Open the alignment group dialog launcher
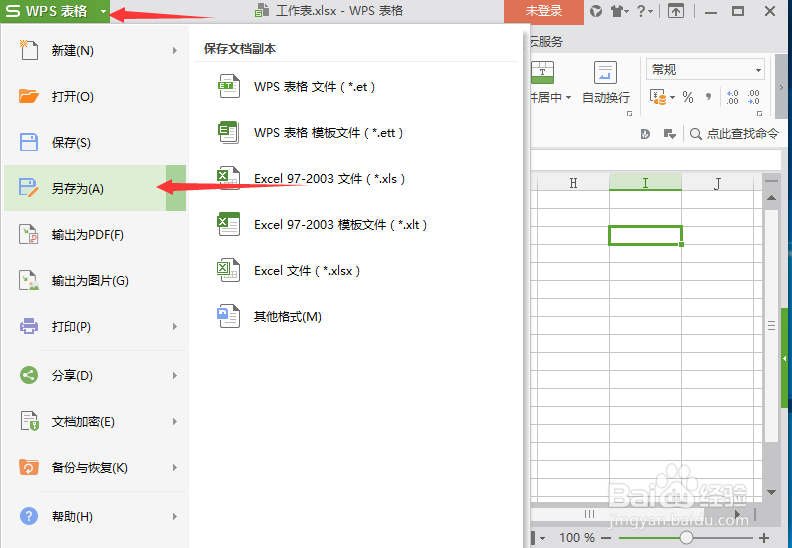The image size is (792, 548). (629, 114)
